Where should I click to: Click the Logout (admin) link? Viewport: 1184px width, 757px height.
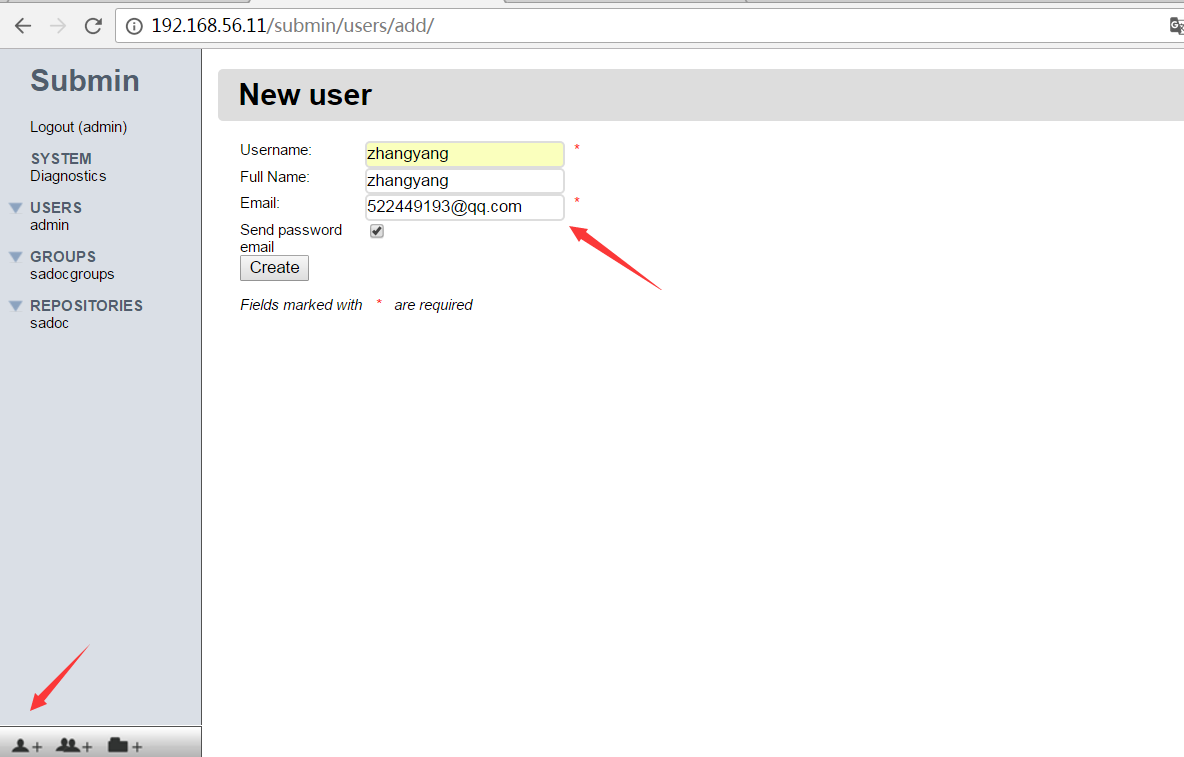click(78, 127)
